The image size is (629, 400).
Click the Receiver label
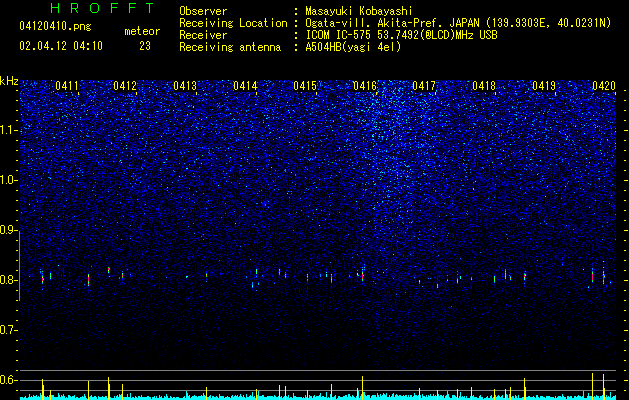point(203,35)
